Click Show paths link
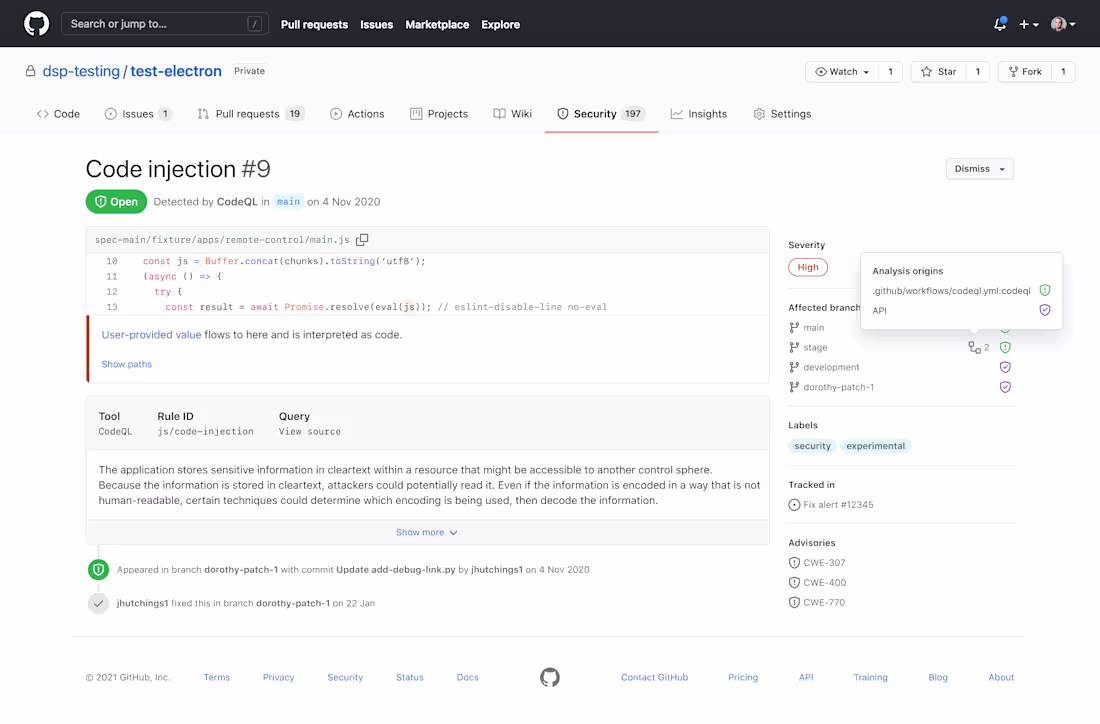Viewport: 1100px width, 724px height. tap(126, 364)
